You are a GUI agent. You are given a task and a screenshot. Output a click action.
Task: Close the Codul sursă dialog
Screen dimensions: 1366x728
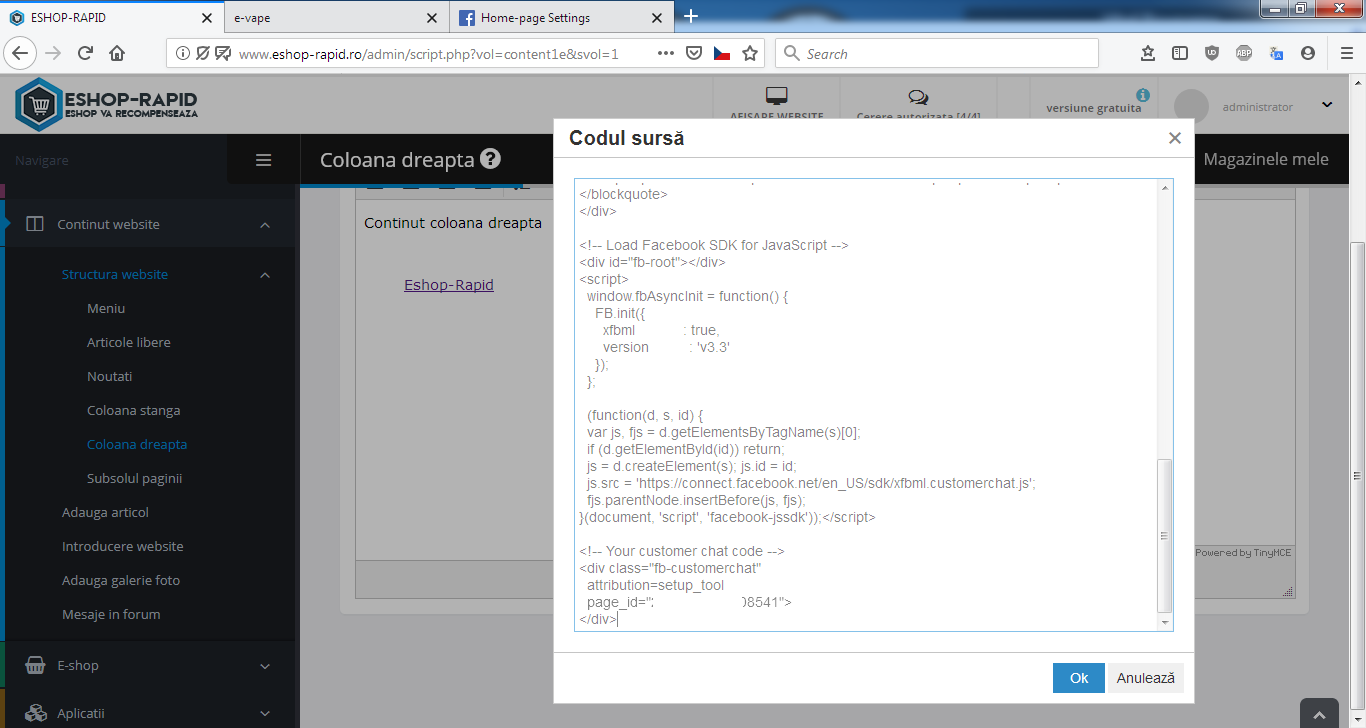tap(1175, 138)
